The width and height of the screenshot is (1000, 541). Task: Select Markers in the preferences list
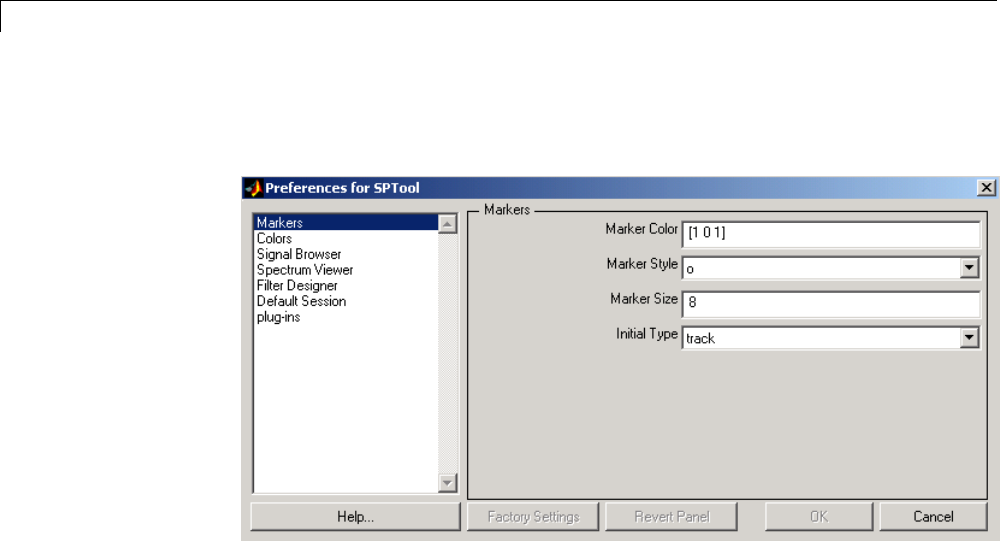click(346, 223)
